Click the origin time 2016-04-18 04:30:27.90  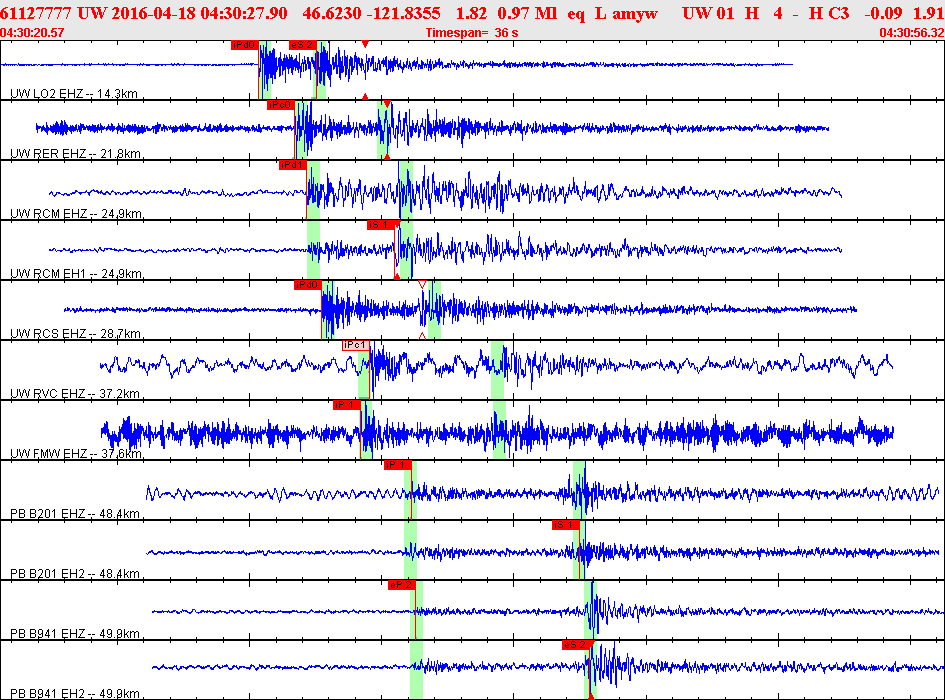click(199, 13)
